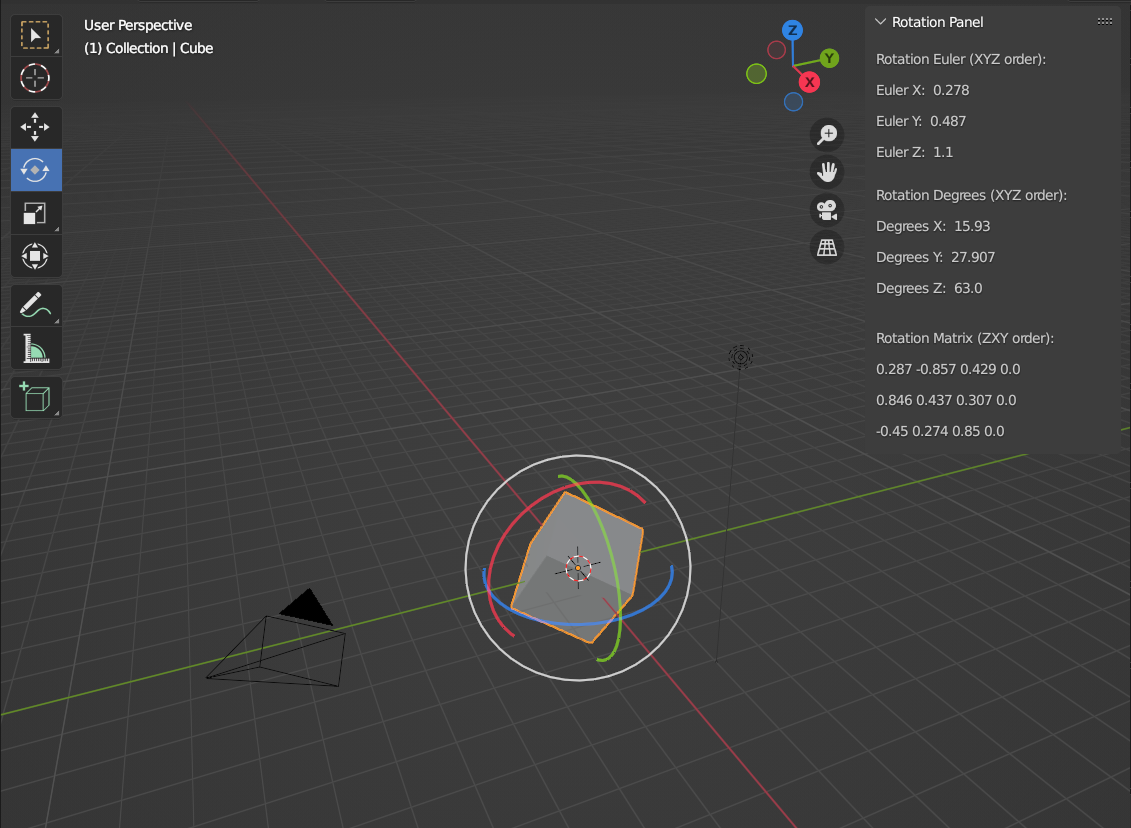Switch to the Scale tool
Image resolution: width=1131 pixels, height=828 pixels.
[x=35, y=213]
